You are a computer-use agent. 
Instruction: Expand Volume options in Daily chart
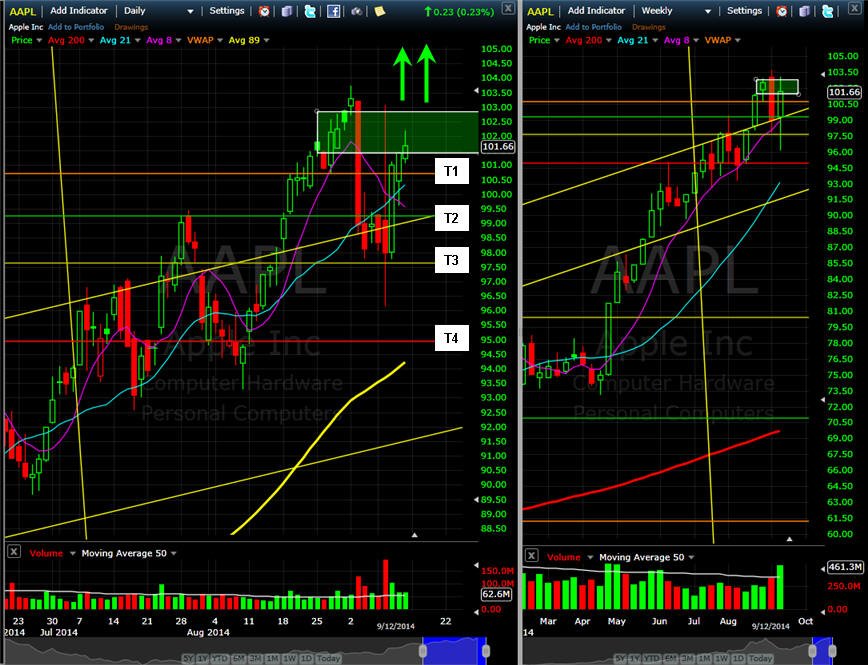click(73, 553)
